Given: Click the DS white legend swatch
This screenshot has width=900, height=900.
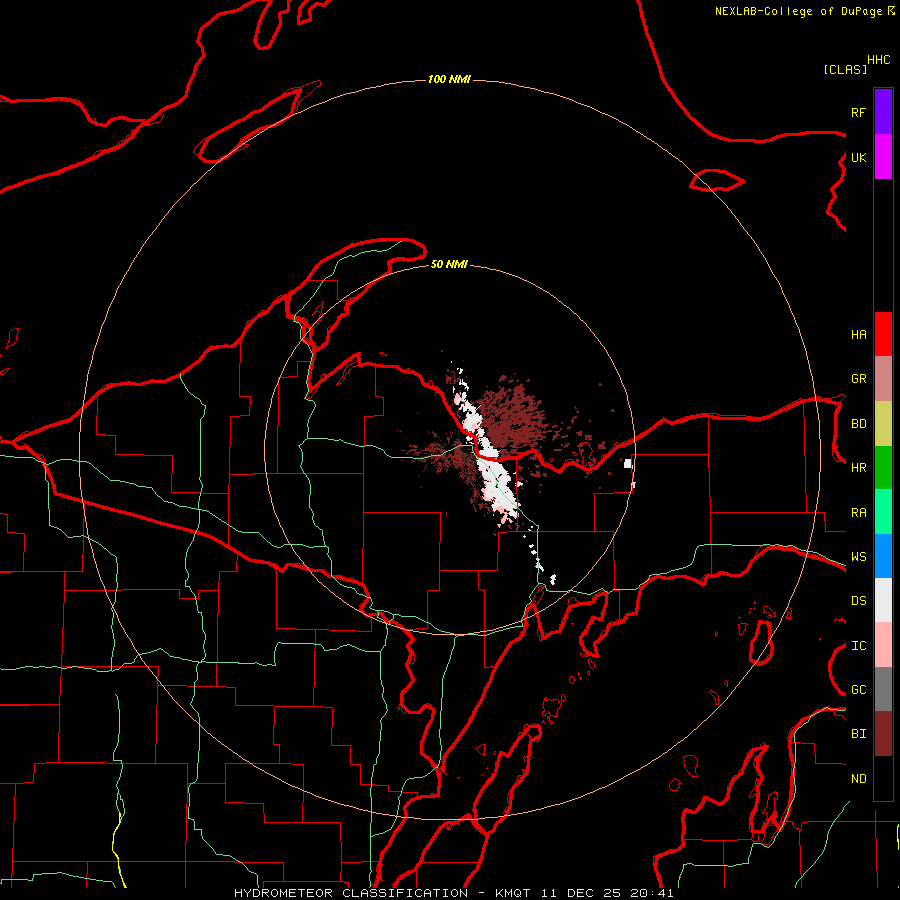Looking at the screenshot, I should (883, 600).
